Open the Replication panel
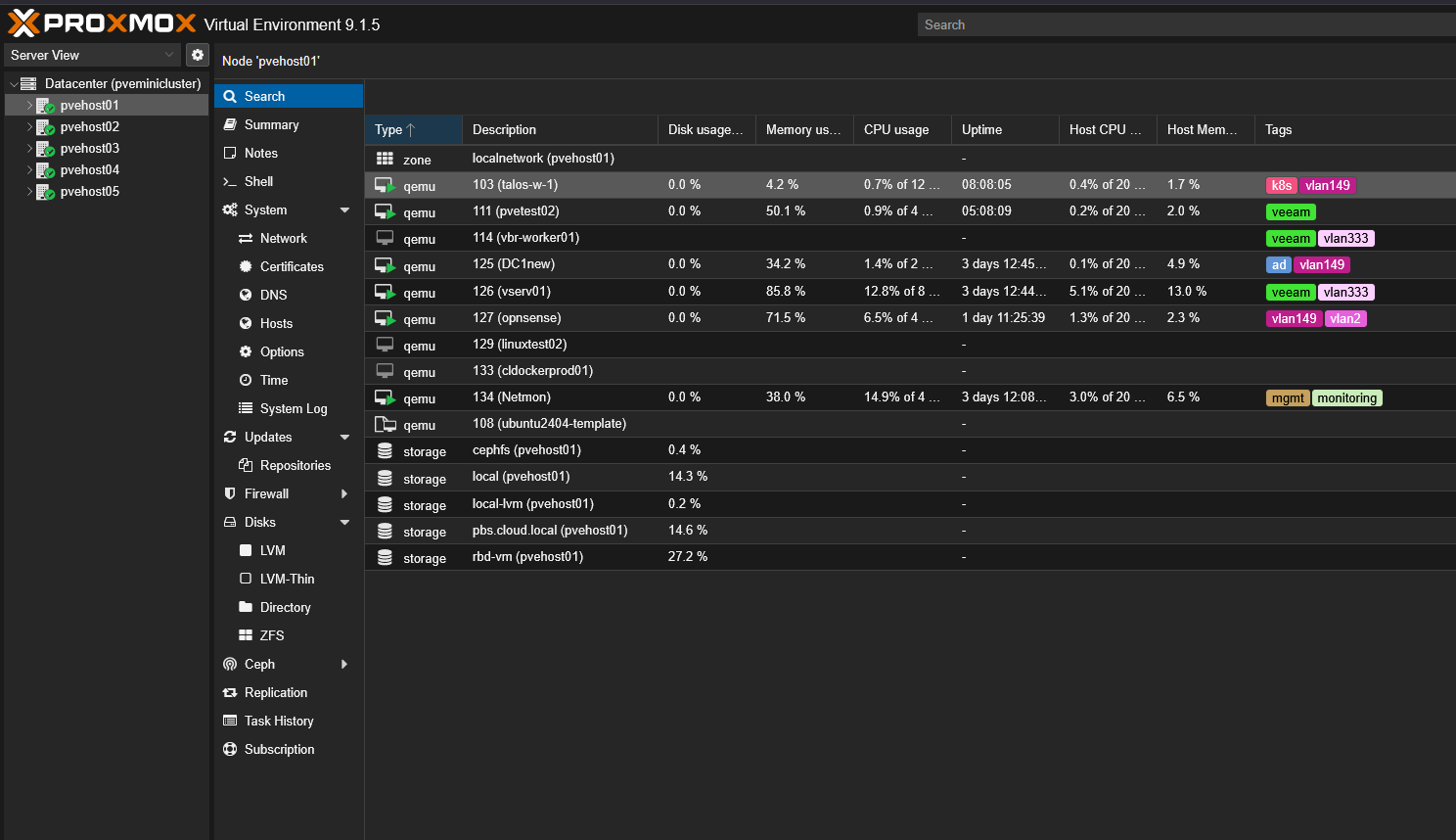The height and width of the screenshot is (840, 1456). point(275,692)
